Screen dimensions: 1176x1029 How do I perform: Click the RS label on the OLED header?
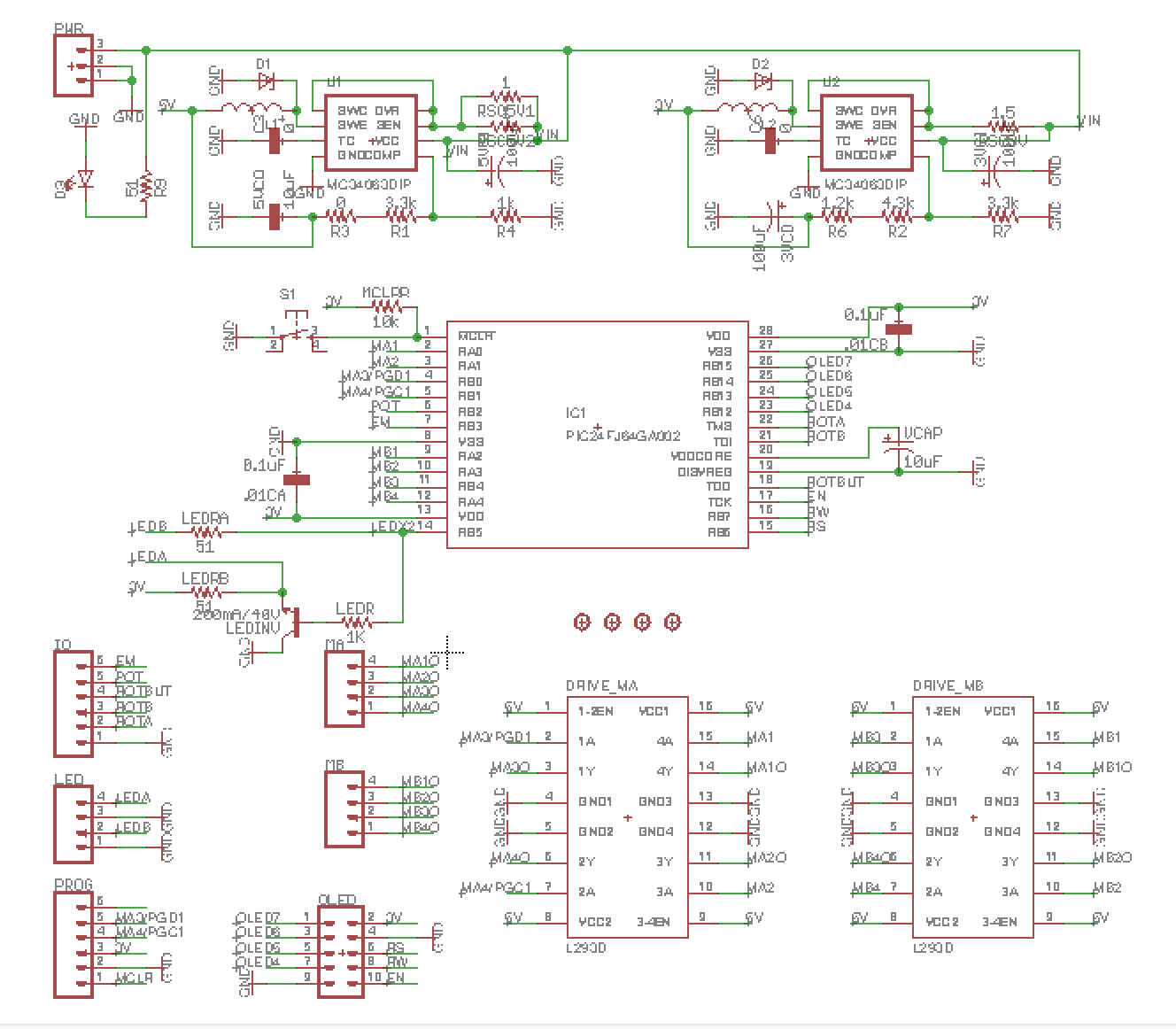395,948
